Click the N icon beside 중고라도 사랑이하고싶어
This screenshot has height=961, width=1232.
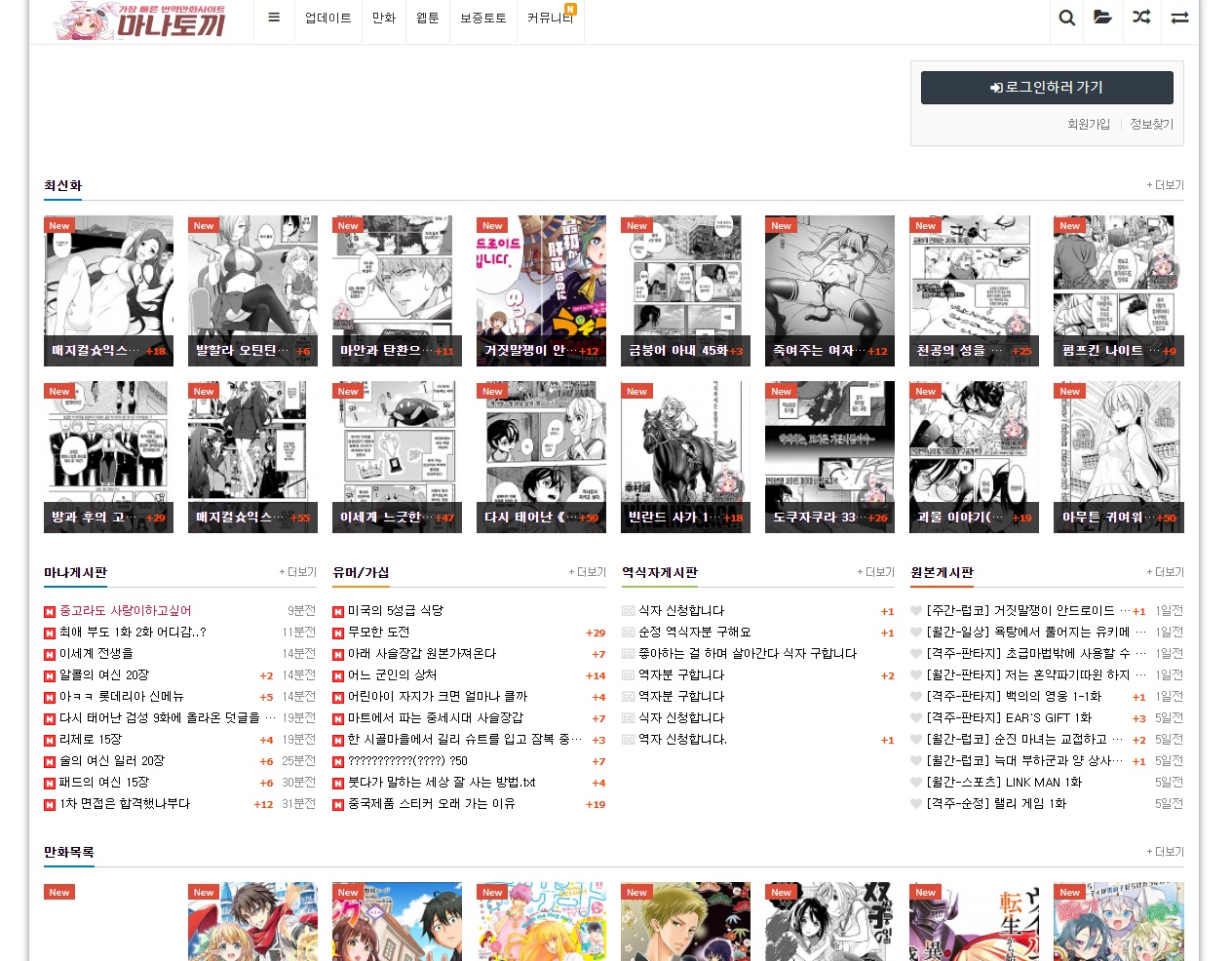click(50, 612)
